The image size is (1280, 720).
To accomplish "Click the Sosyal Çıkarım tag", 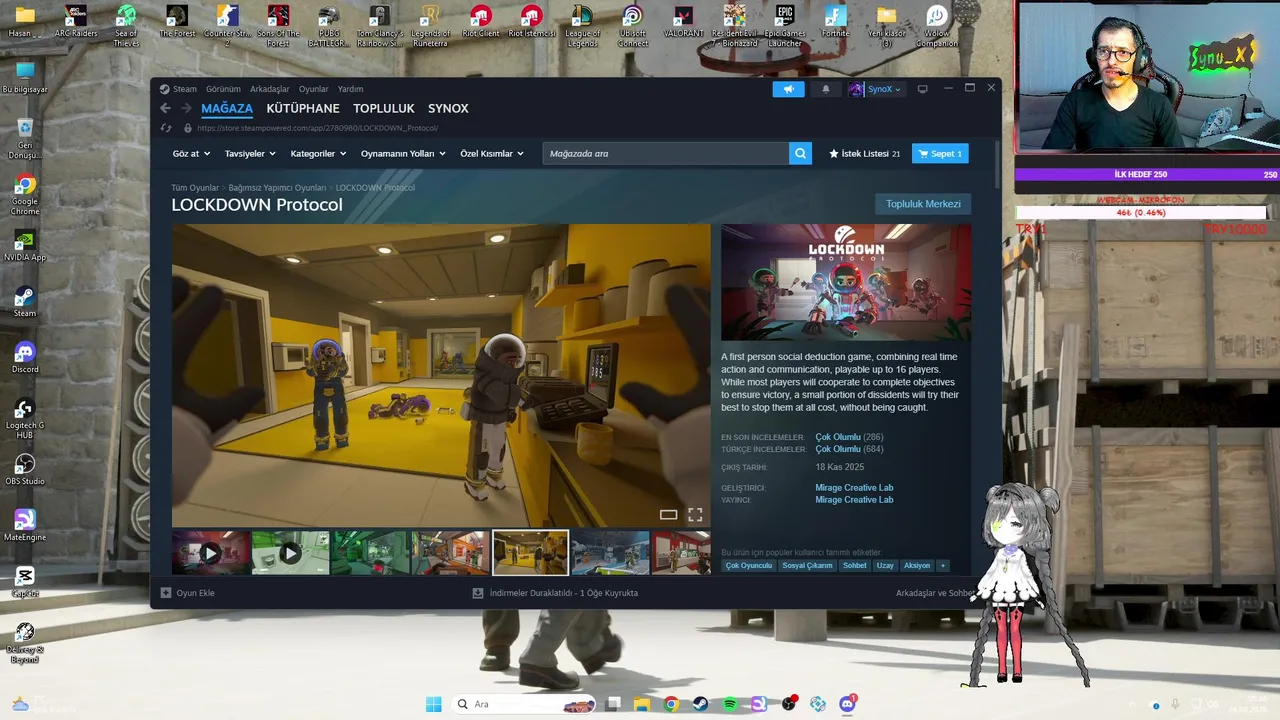I will [x=808, y=566].
